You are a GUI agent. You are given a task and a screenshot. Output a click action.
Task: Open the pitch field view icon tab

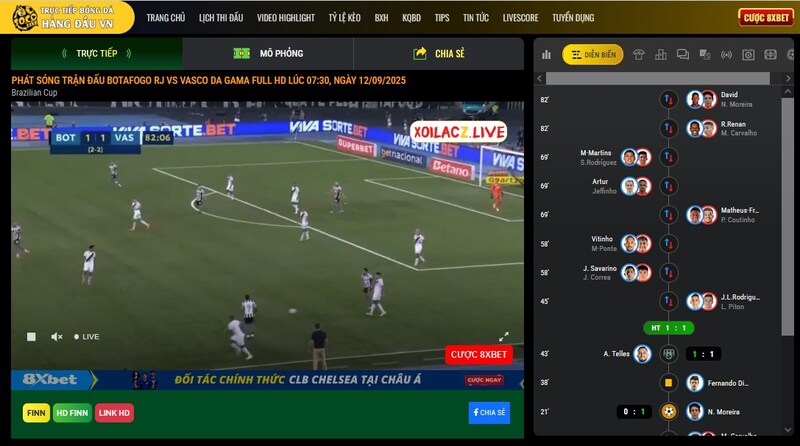(x=770, y=55)
